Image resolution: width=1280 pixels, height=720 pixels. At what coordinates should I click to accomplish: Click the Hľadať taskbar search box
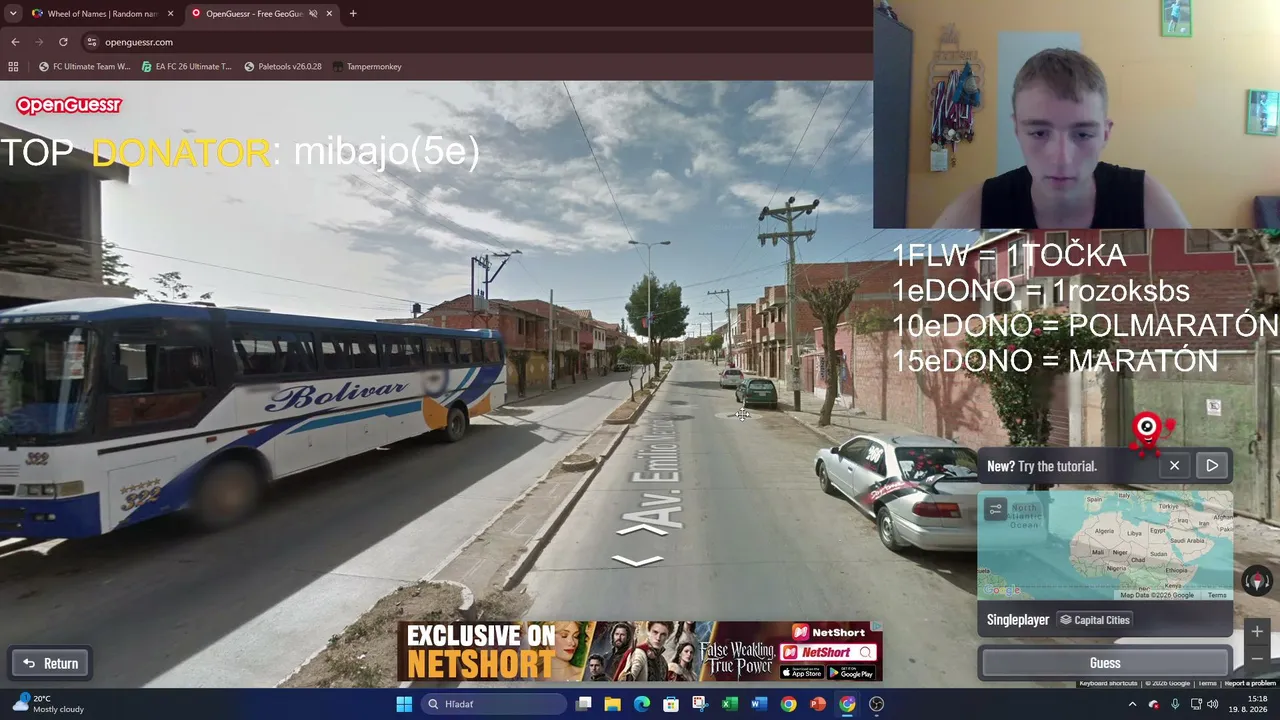point(493,704)
